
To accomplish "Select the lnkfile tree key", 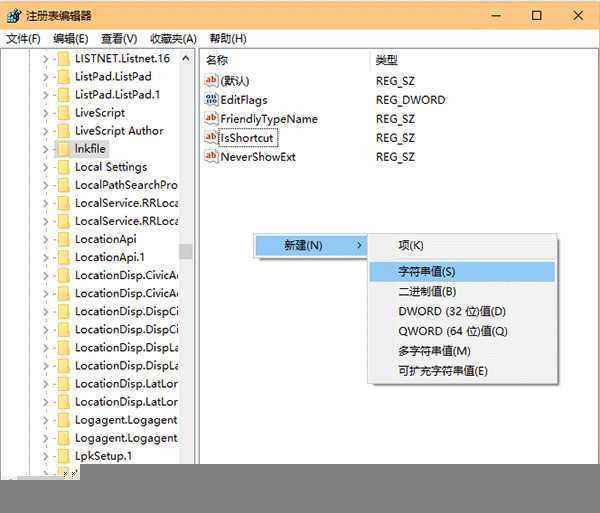I will tap(90, 149).
